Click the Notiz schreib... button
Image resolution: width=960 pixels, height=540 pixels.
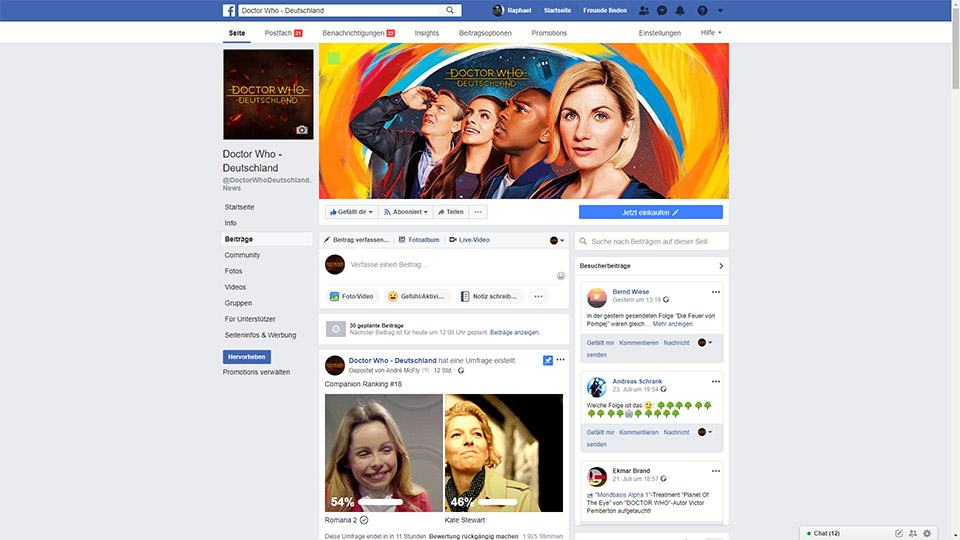coord(490,296)
